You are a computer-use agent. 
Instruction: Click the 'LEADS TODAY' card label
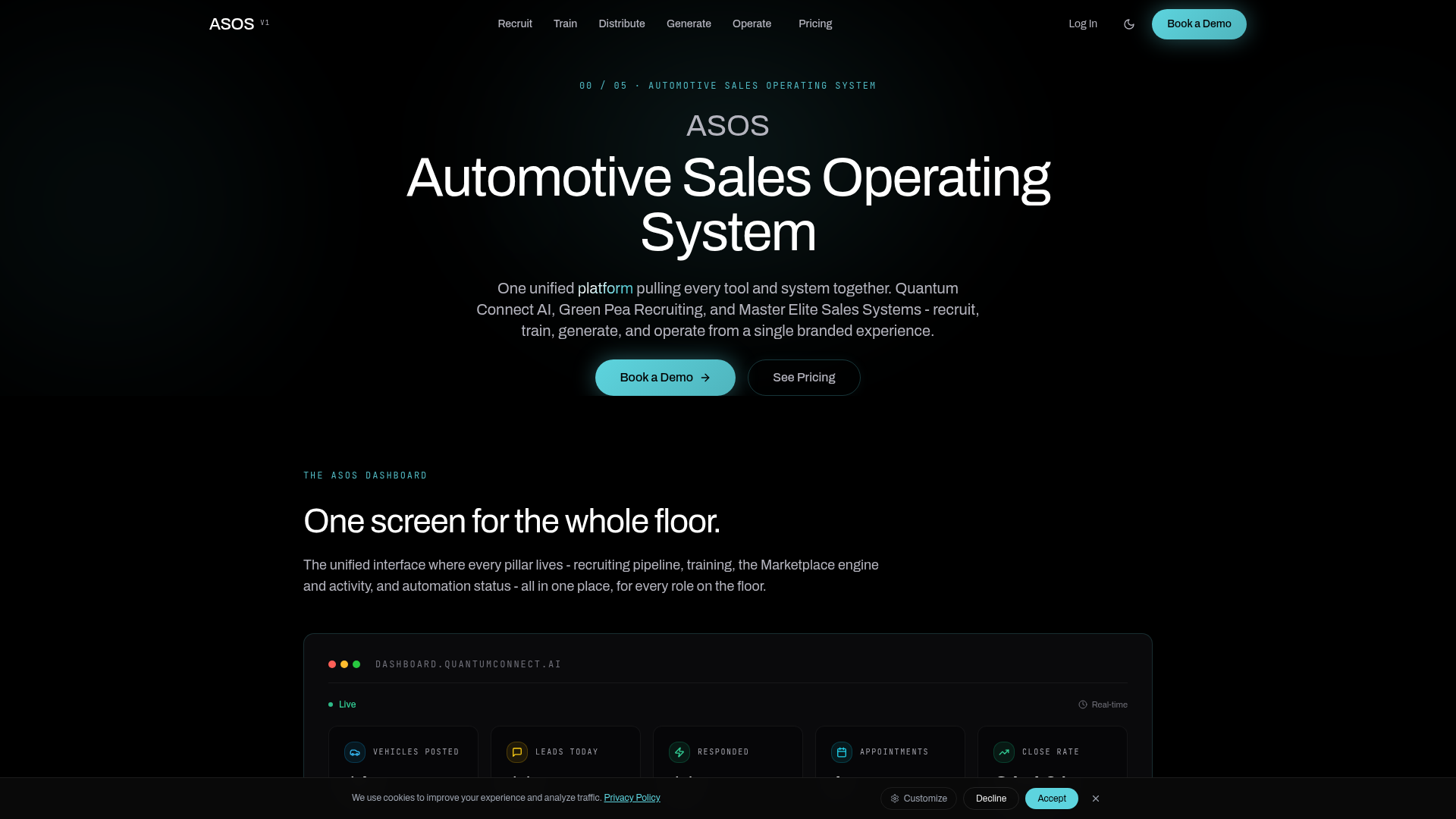click(x=567, y=752)
